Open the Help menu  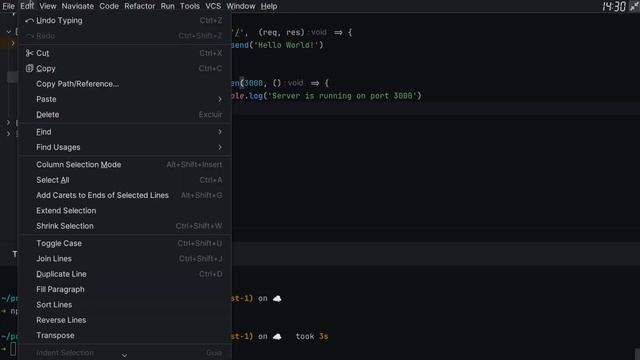pos(269,6)
